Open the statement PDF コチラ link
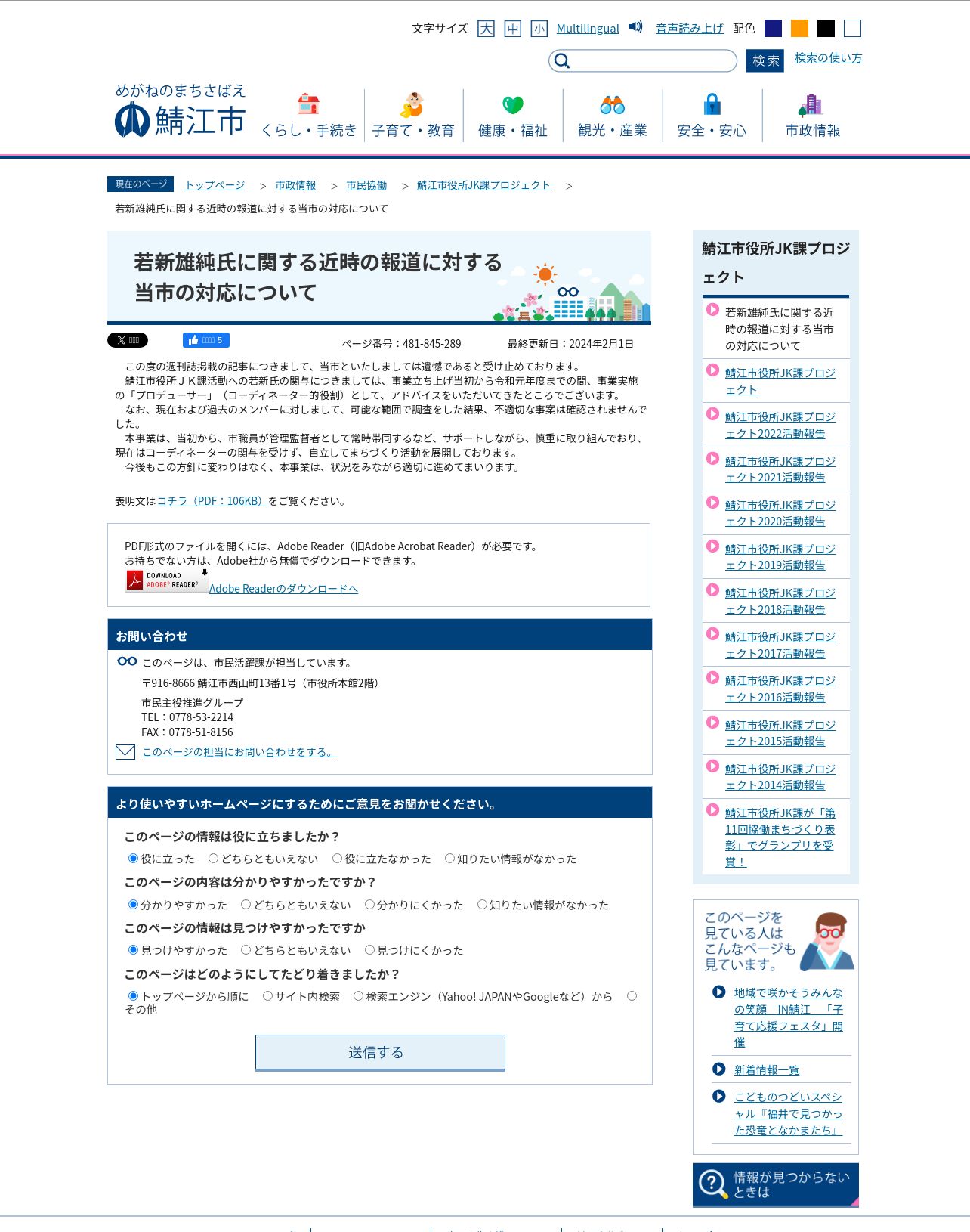The height and width of the screenshot is (1232, 970). pos(212,501)
